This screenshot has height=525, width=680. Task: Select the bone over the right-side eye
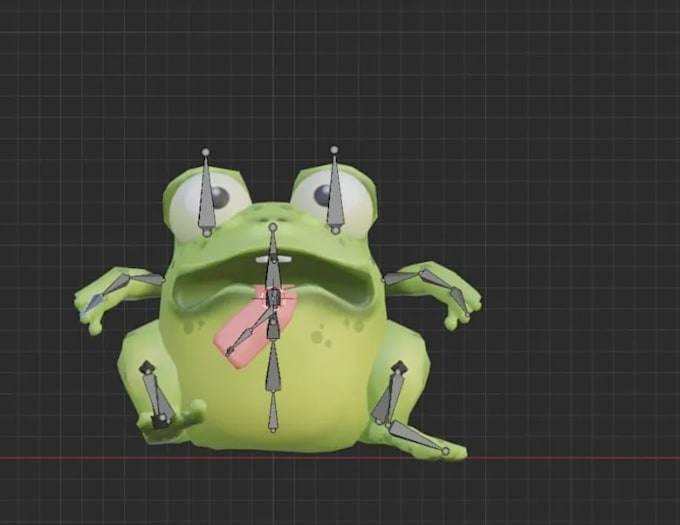pos(335,193)
